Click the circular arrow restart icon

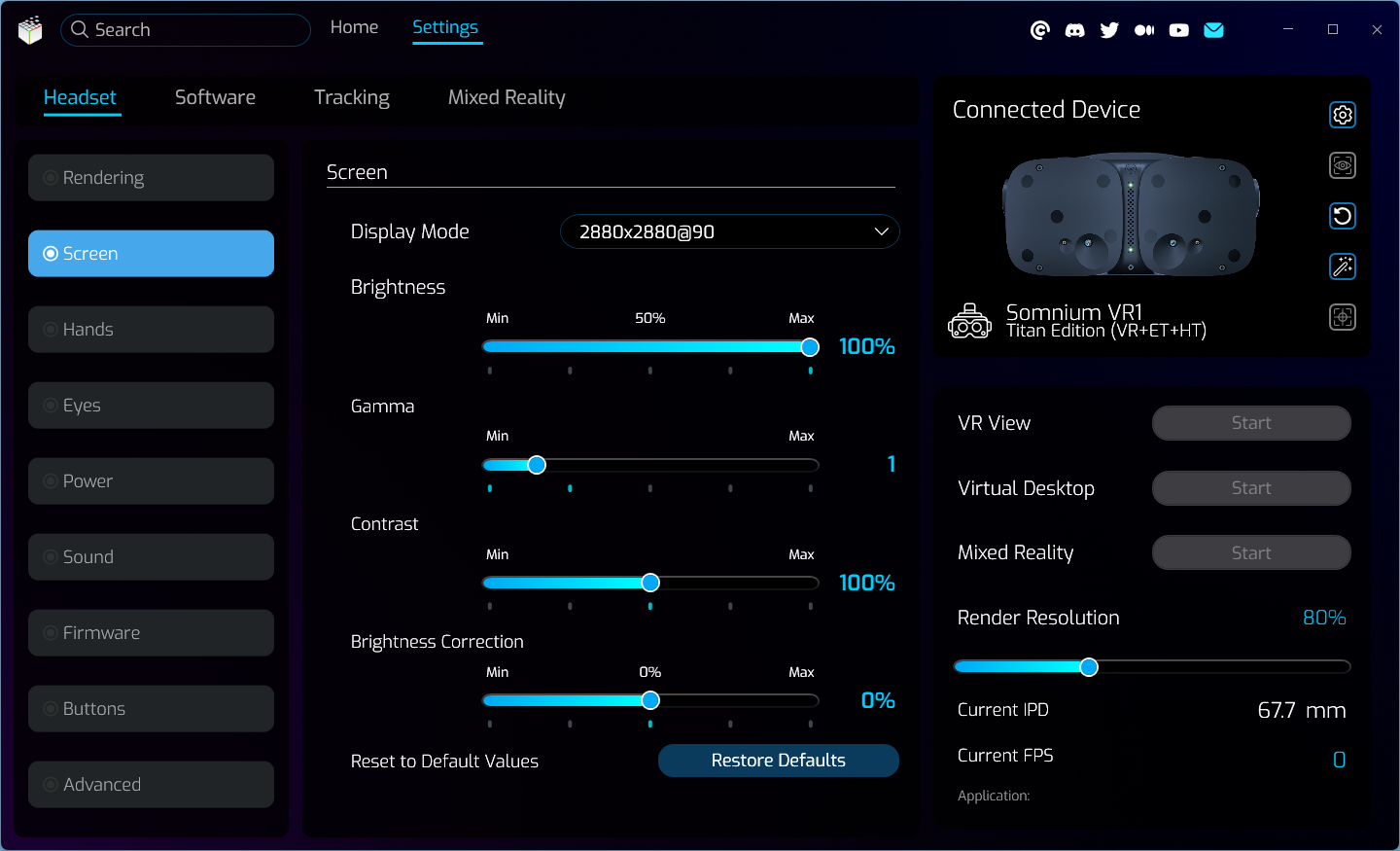click(x=1342, y=216)
